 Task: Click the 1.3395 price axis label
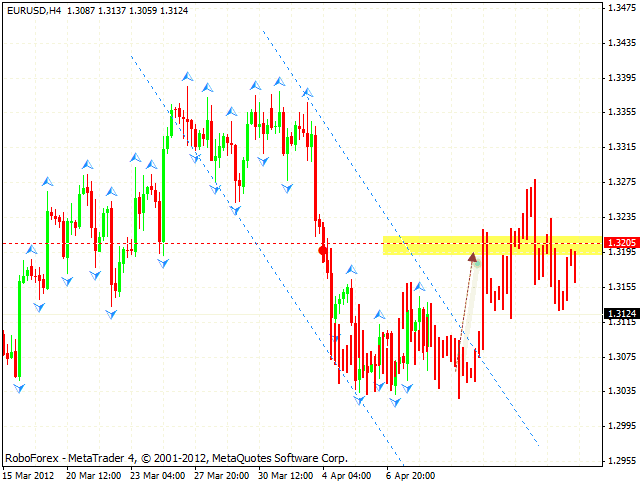[622, 78]
